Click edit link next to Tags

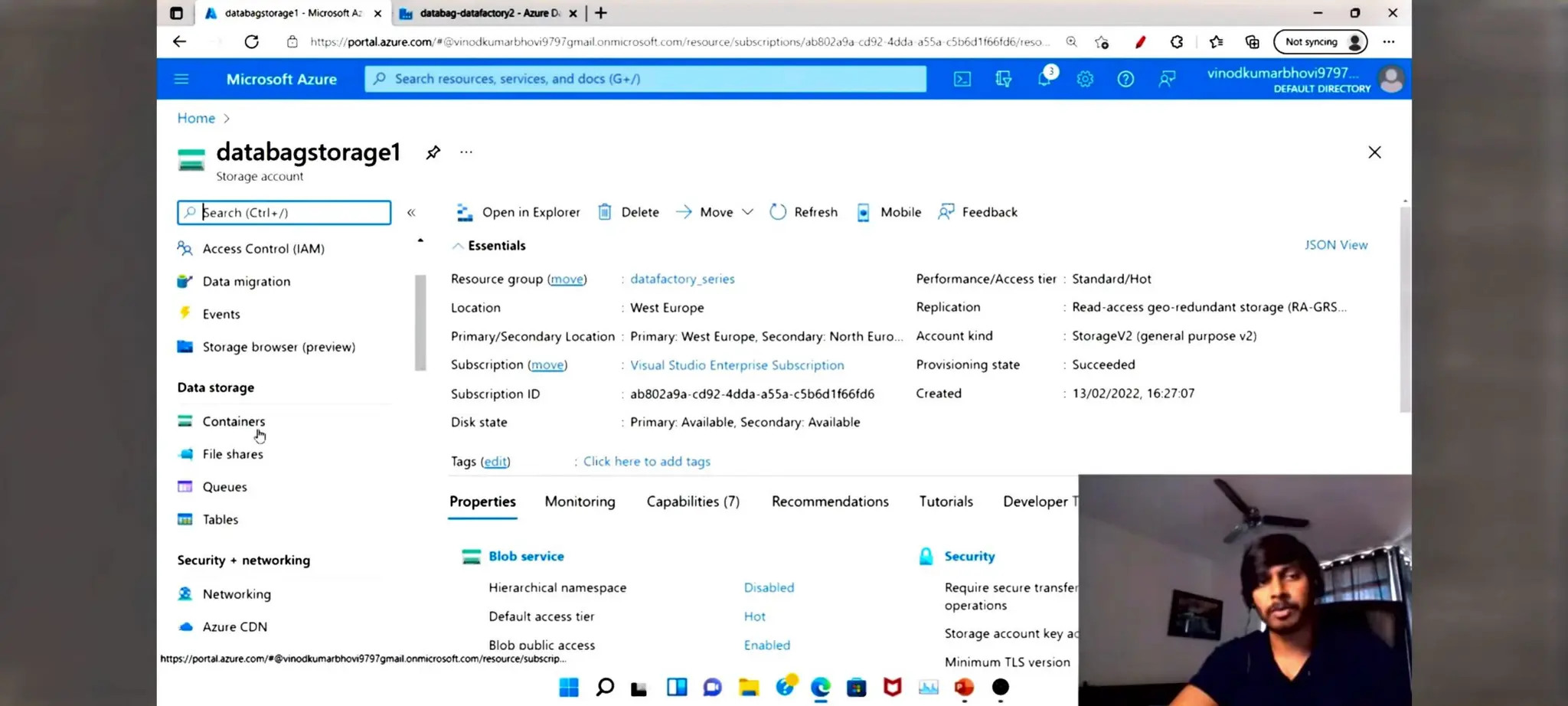point(495,462)
